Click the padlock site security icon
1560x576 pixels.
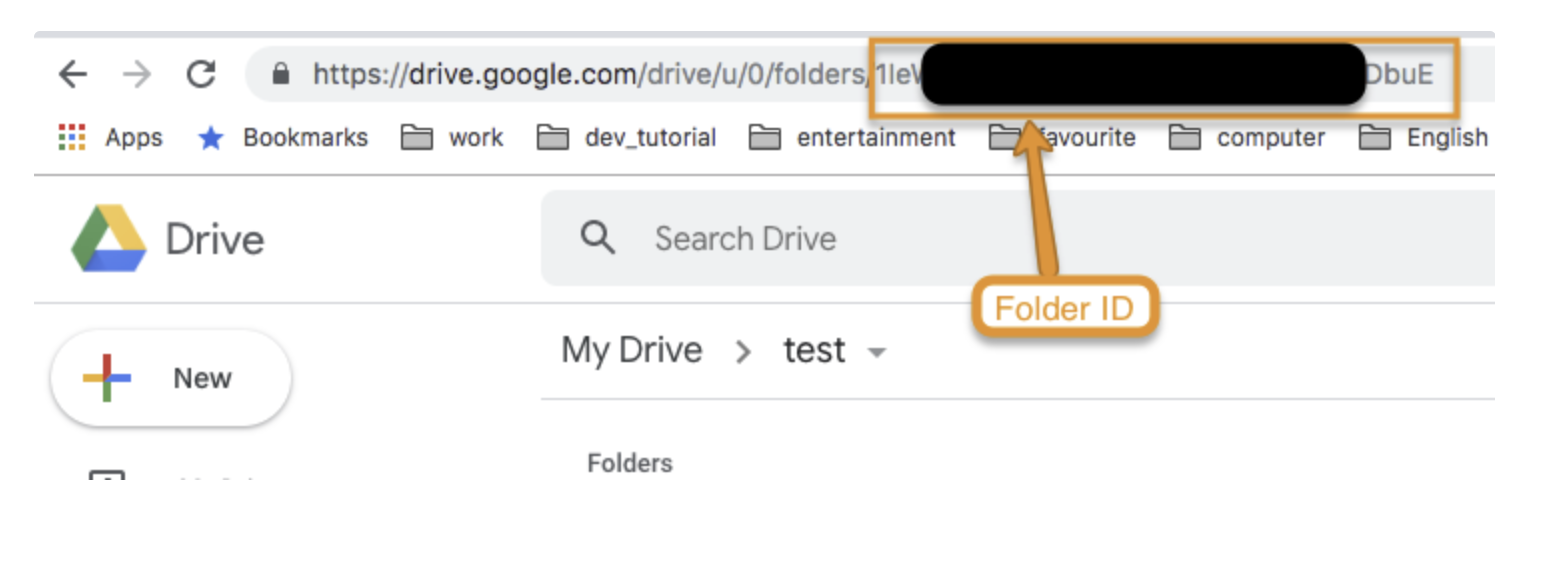[x=281, y=74]
